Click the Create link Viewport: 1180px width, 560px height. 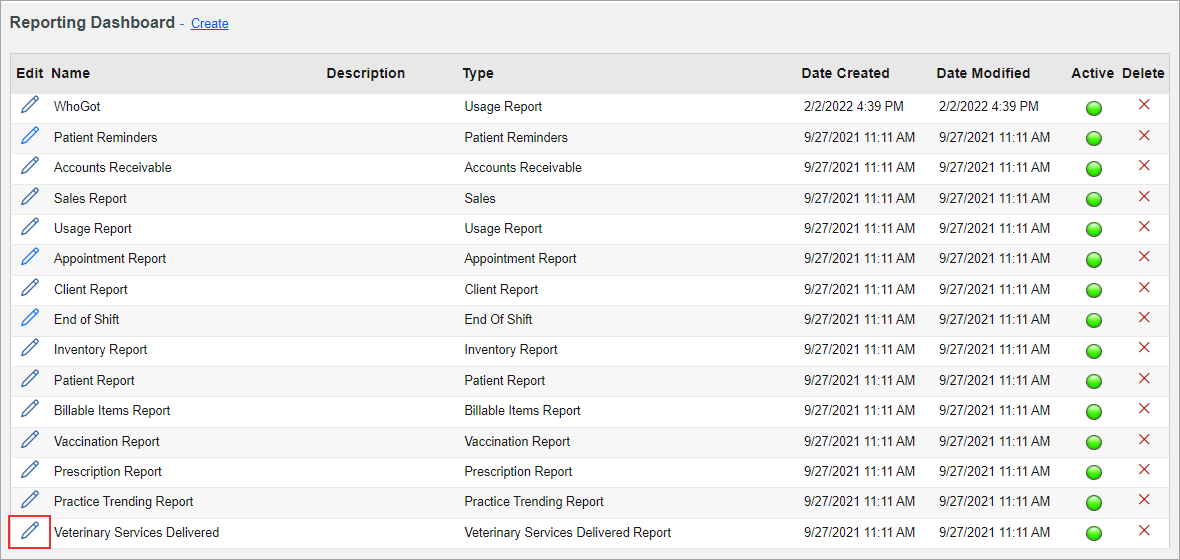(x=210, y=23)
